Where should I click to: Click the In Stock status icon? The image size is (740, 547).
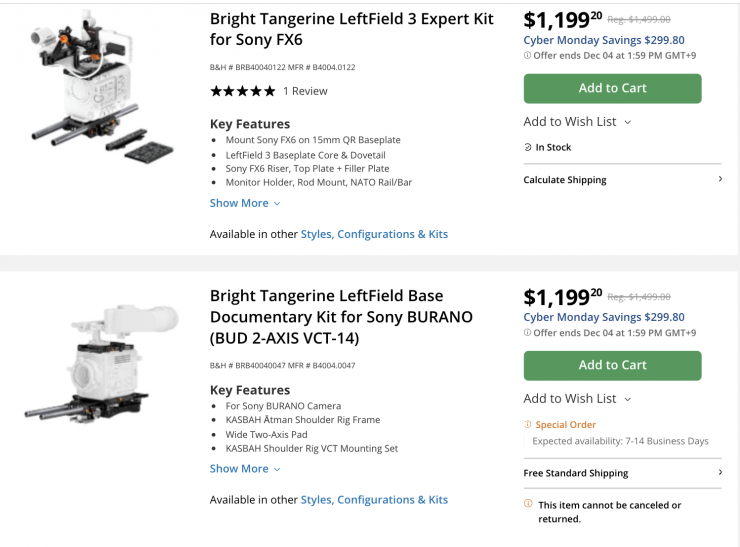click(x=528, y=147)
